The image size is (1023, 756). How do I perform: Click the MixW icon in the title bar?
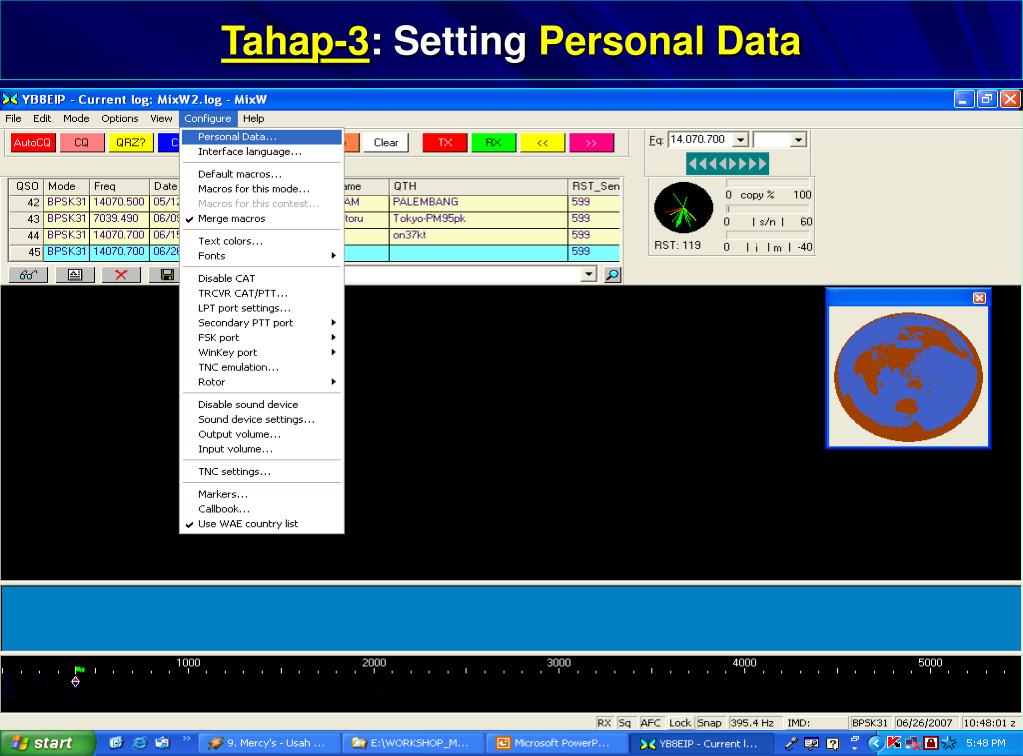[10, 99]
